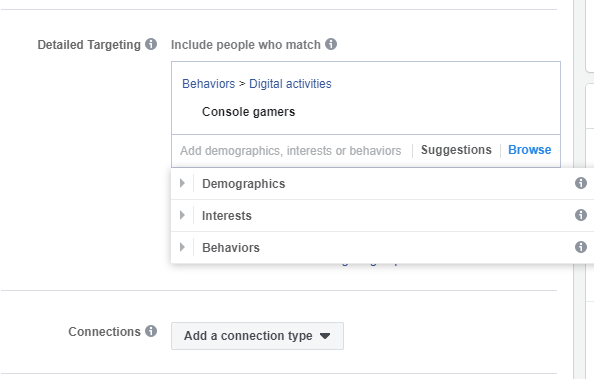Viewport: 594px width, 379px height.
Task: Open the Behaviors row info icon
Action: point(581,247)
